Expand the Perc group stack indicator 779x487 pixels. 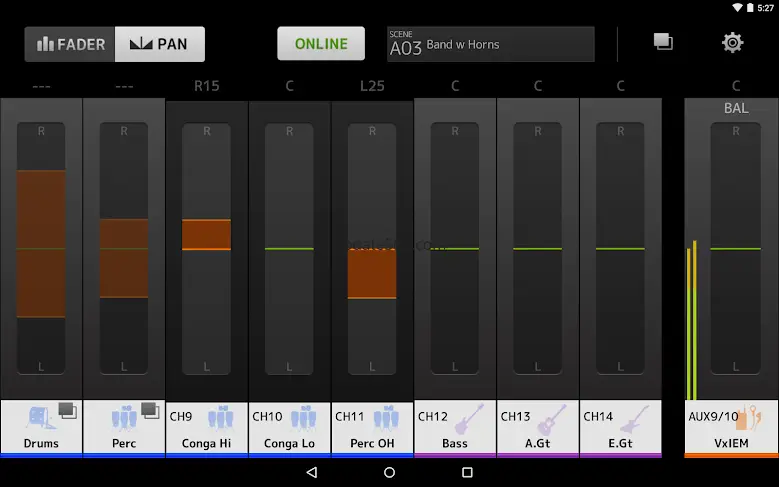pos(150,408)
